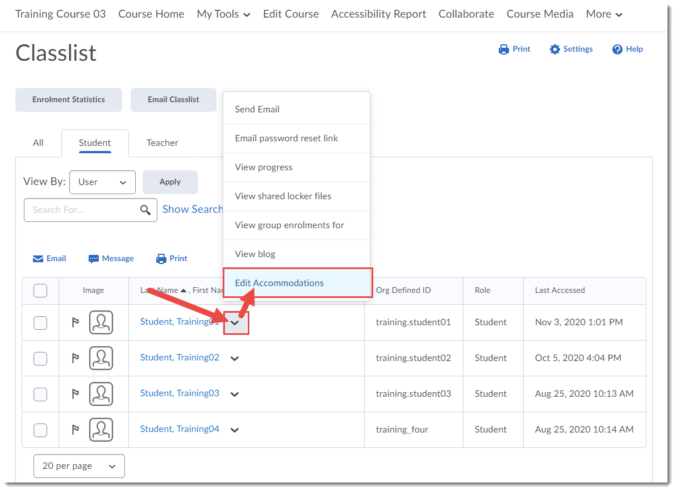Screen dimensions: 676x491
Task: Select View shared locker files
Action: 296,196
